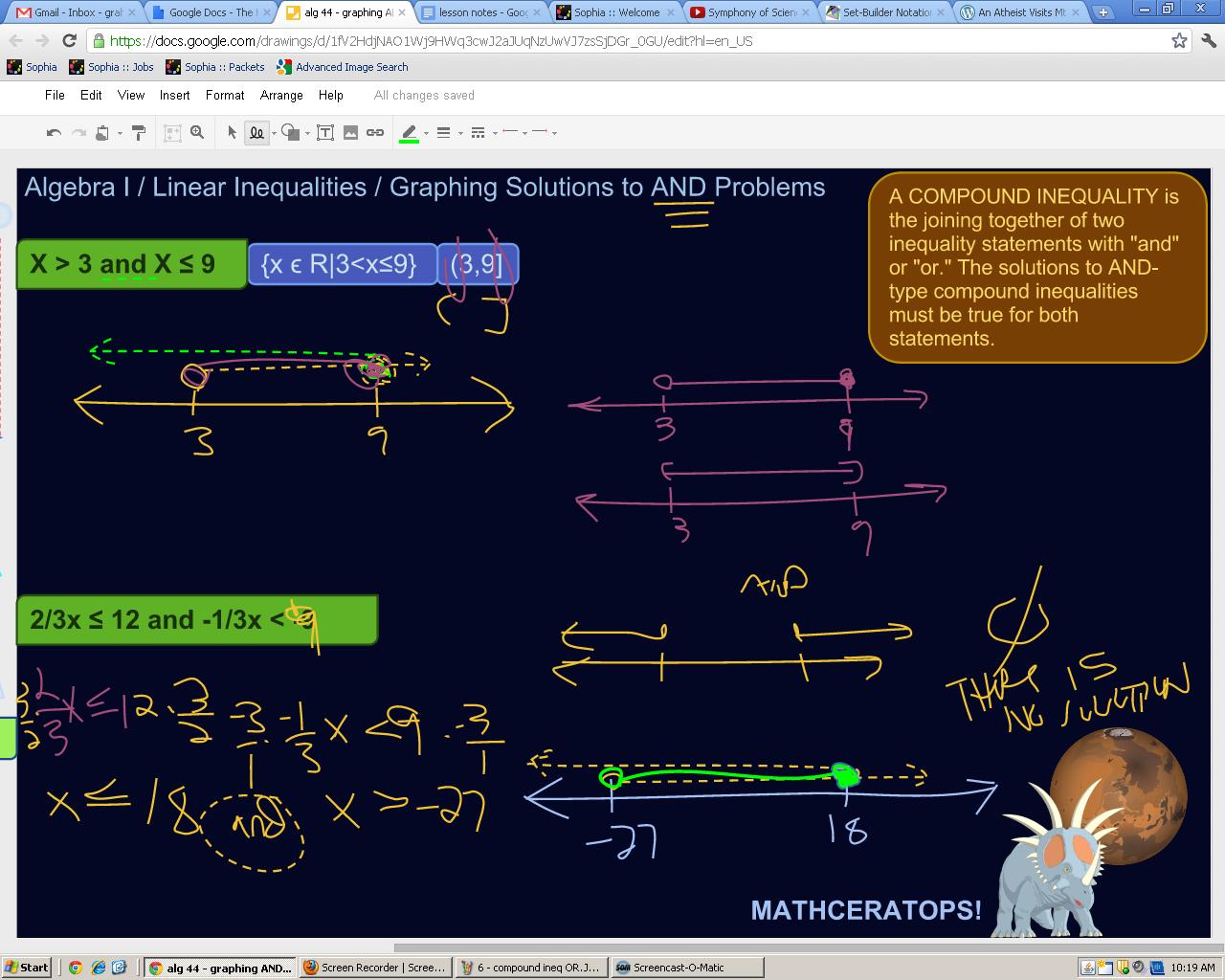Click the insert link icon

click(x=375, y=133)
